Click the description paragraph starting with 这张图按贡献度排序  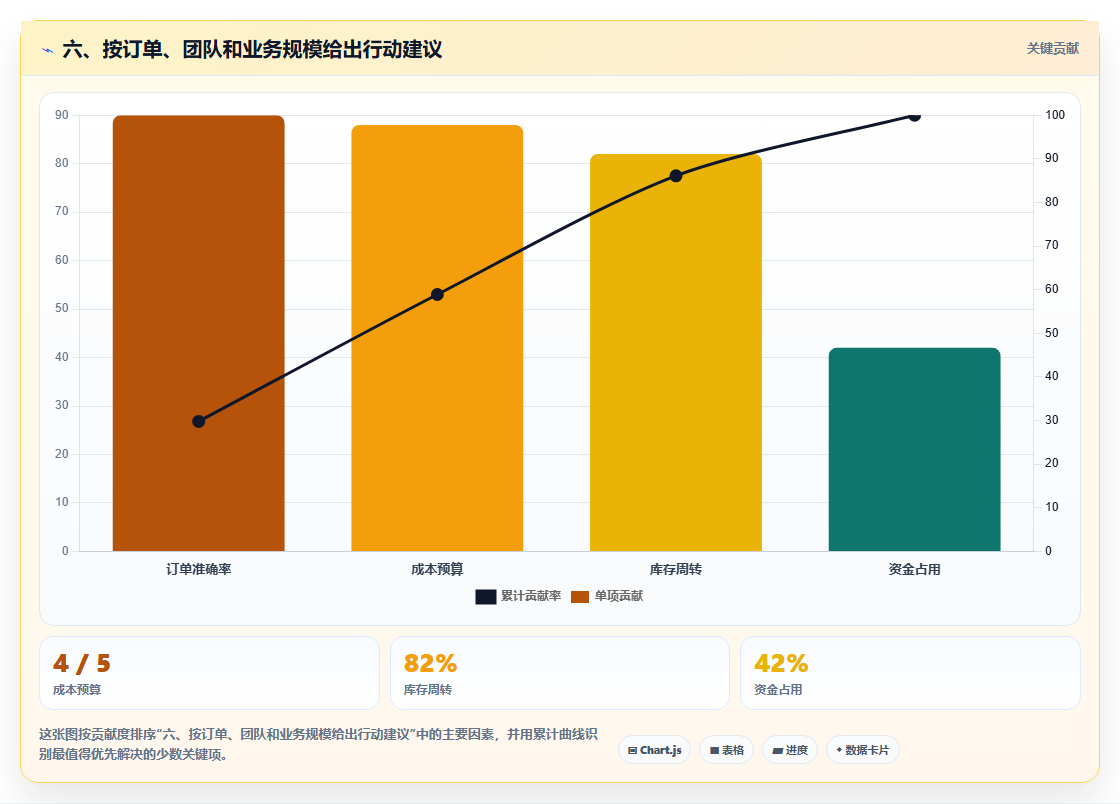point(318,744)
